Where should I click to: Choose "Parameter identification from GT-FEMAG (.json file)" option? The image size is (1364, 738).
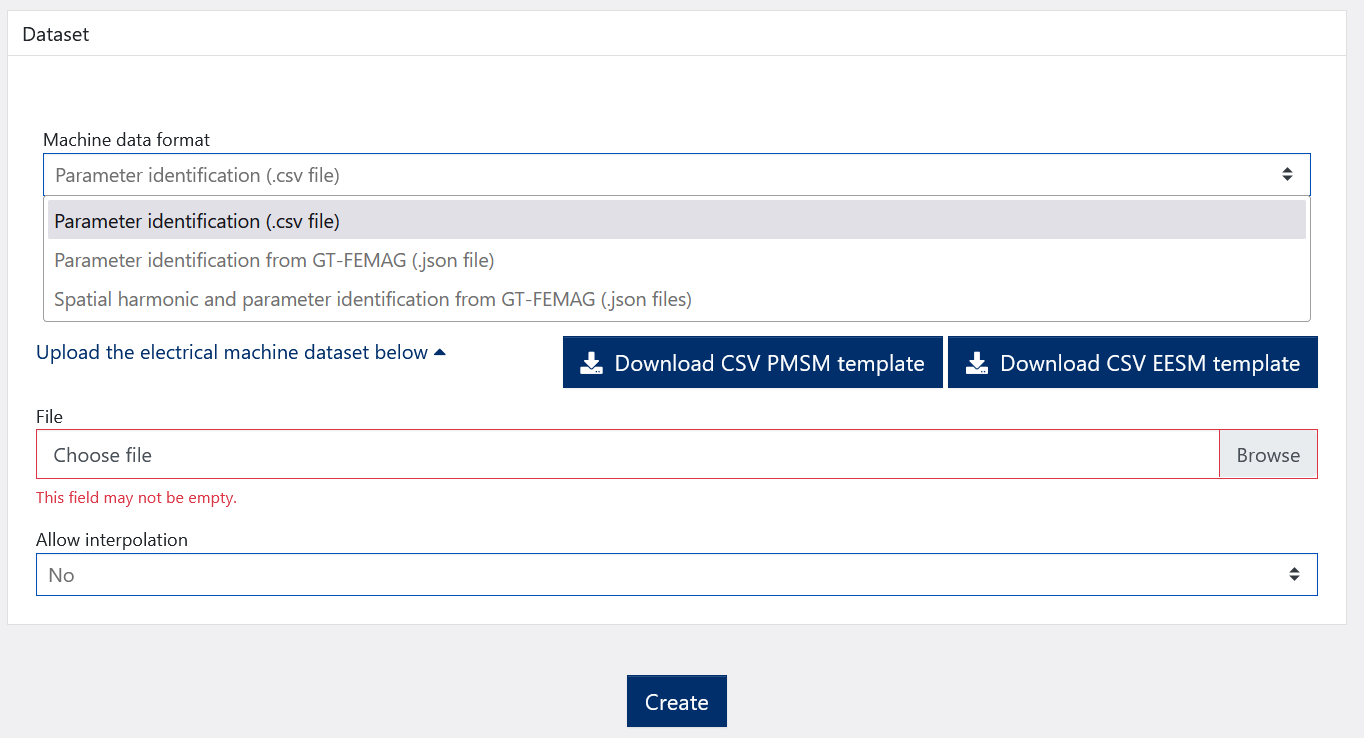click(274, 260)
